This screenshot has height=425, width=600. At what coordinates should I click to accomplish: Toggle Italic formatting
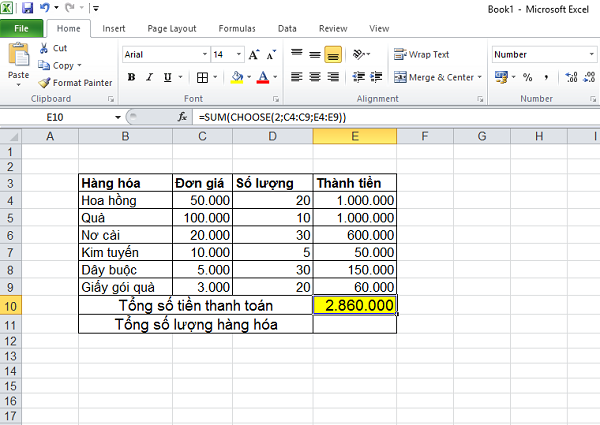tap(149, 77)
